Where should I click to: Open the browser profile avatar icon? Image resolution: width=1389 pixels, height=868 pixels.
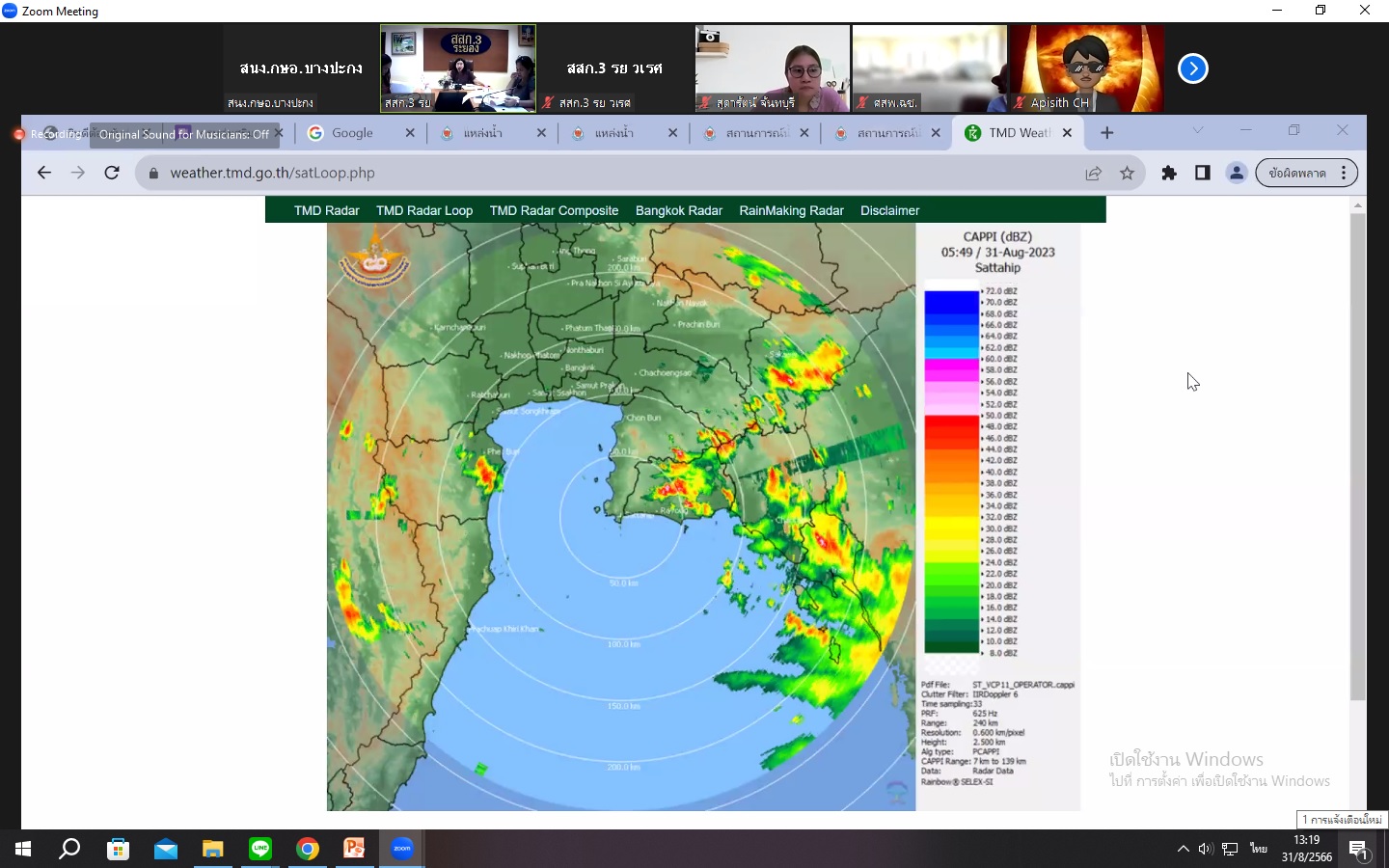tap(1236, 174)
